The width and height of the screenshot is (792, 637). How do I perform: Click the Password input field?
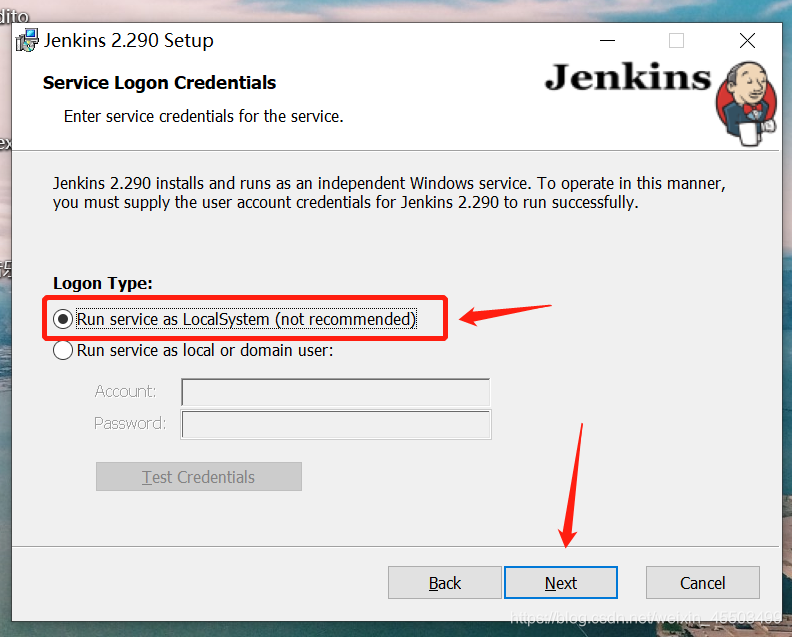click(336, 424)
